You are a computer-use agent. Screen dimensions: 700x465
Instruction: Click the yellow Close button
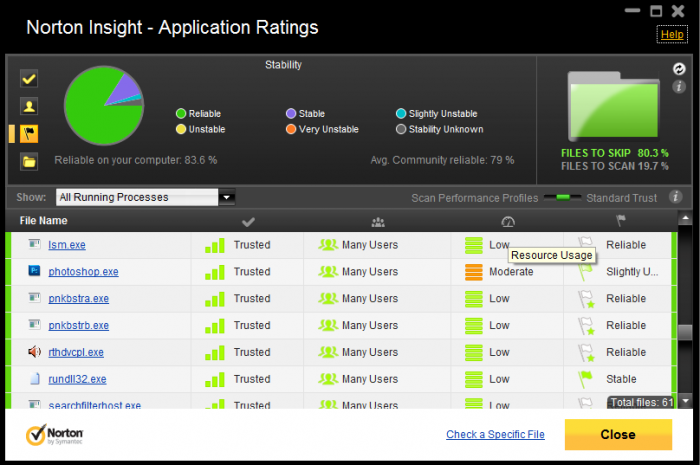[618, 434]
